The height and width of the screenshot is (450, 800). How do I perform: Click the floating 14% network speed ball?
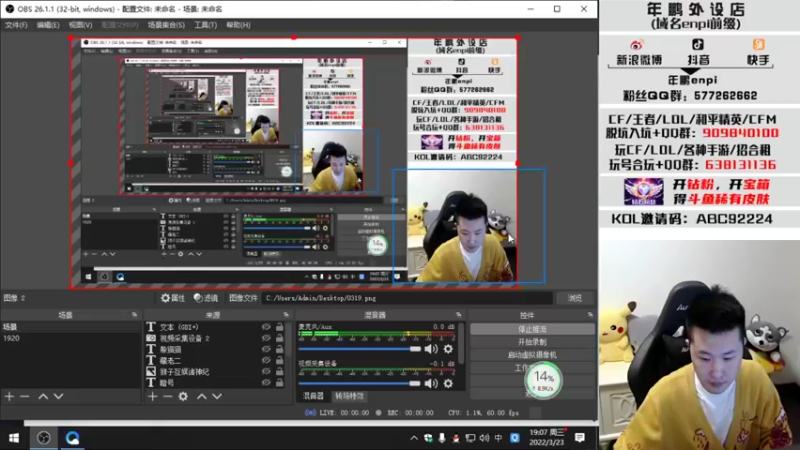pyautogui.click(x=543, y=380)
